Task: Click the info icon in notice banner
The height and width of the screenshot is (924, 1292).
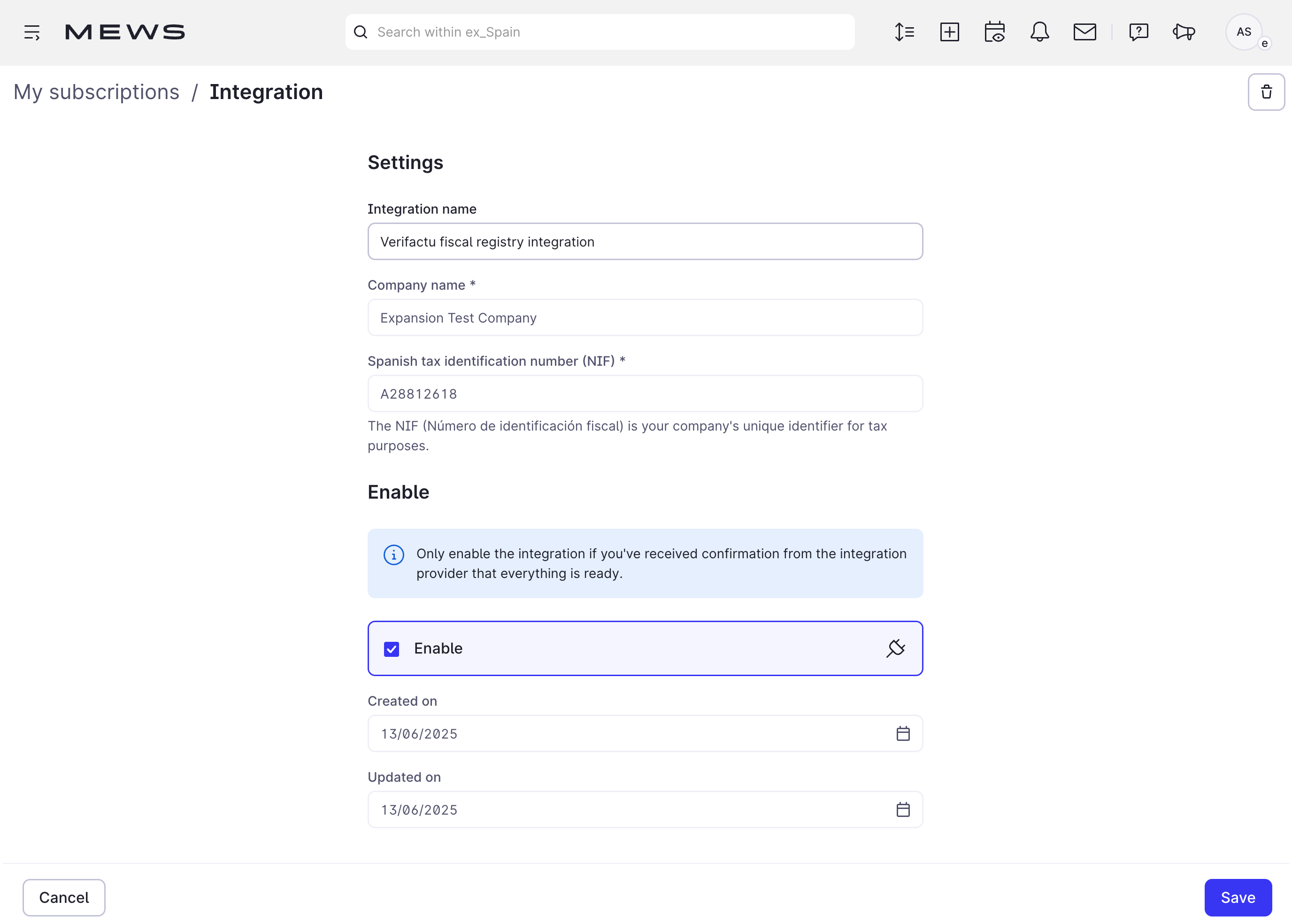Action: (394, 554)
